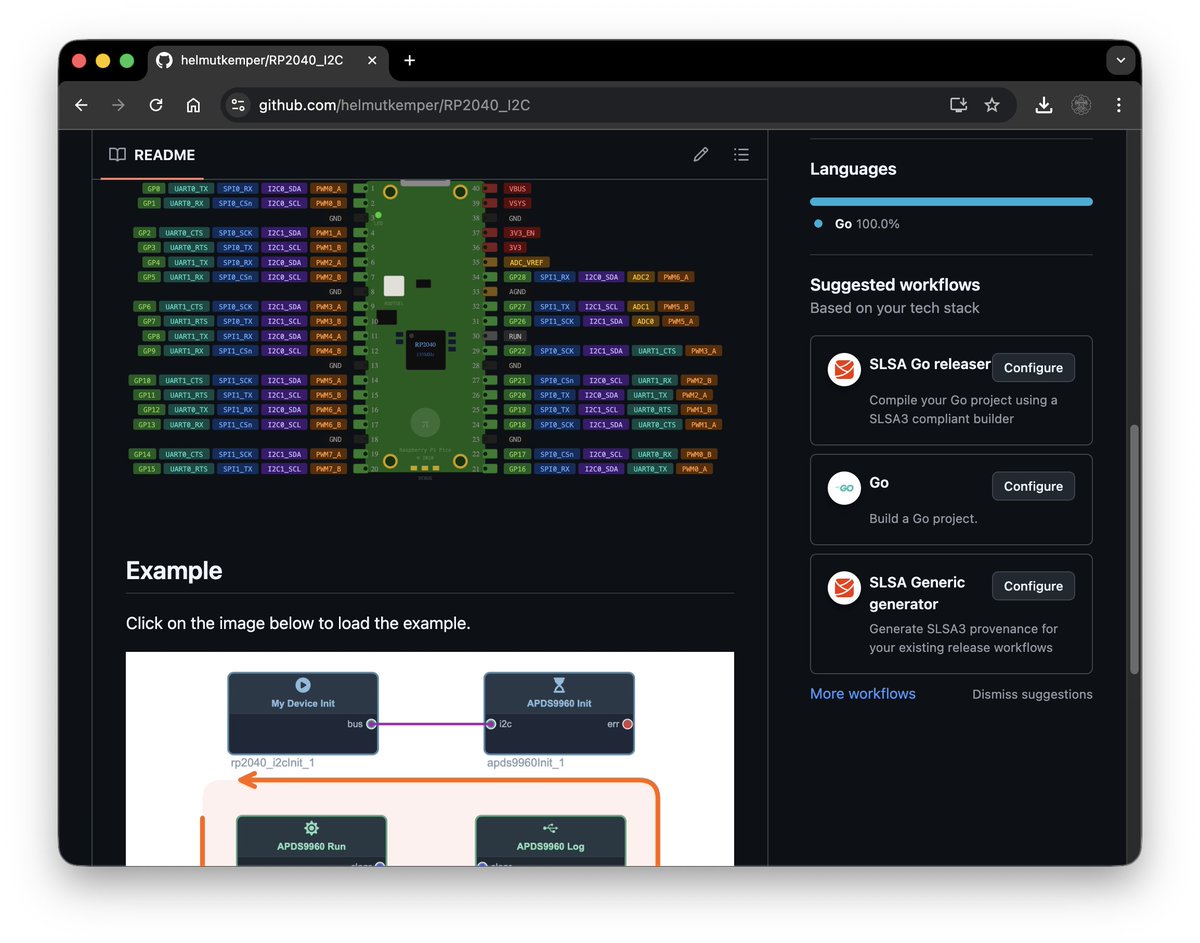Click the My Device Init node play icon
This screenshot has height=943, width=1200.
click(x=303, y=685)
